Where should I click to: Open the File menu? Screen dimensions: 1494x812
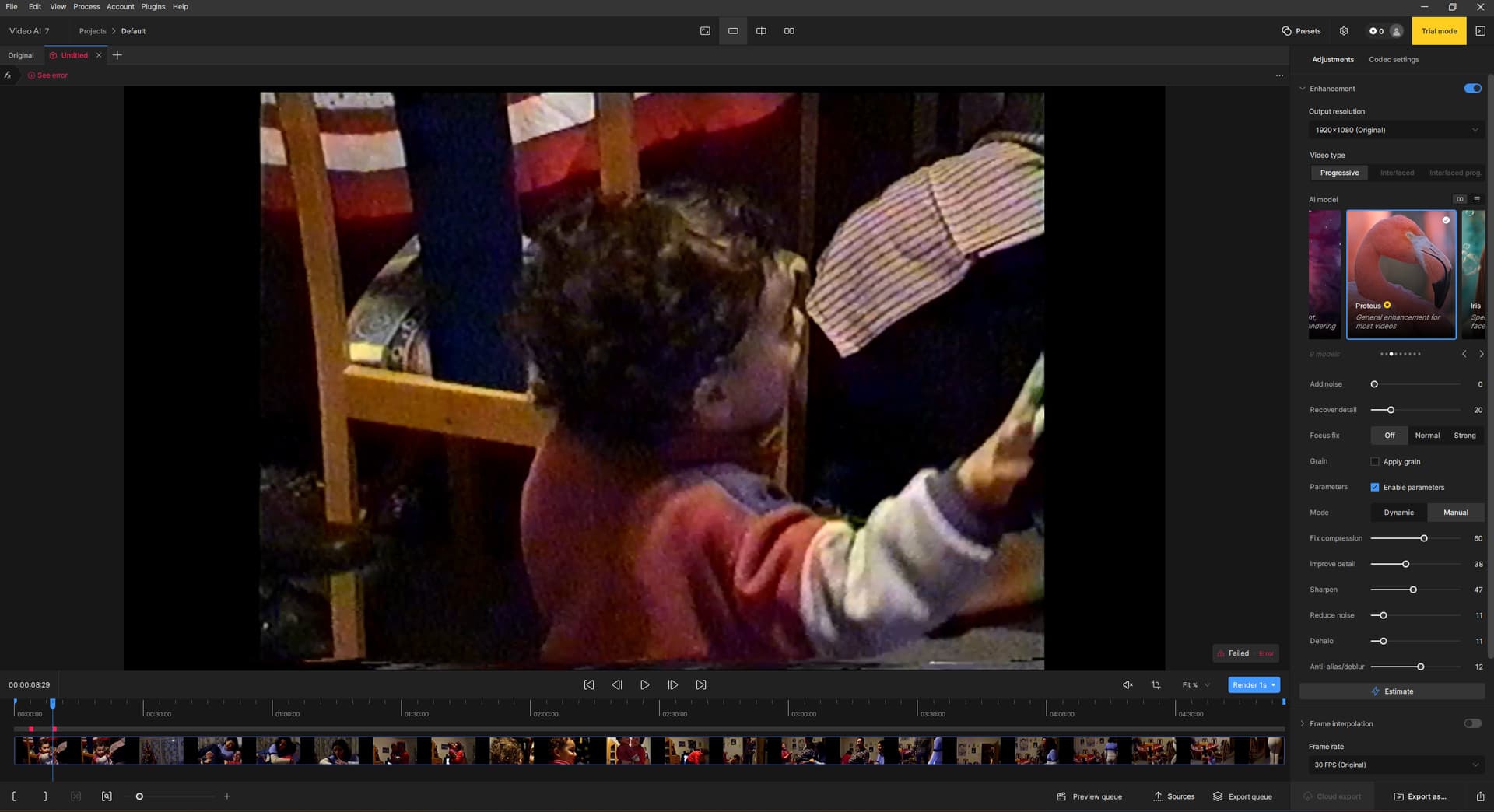pyautogui.click(x=12, y=6)
